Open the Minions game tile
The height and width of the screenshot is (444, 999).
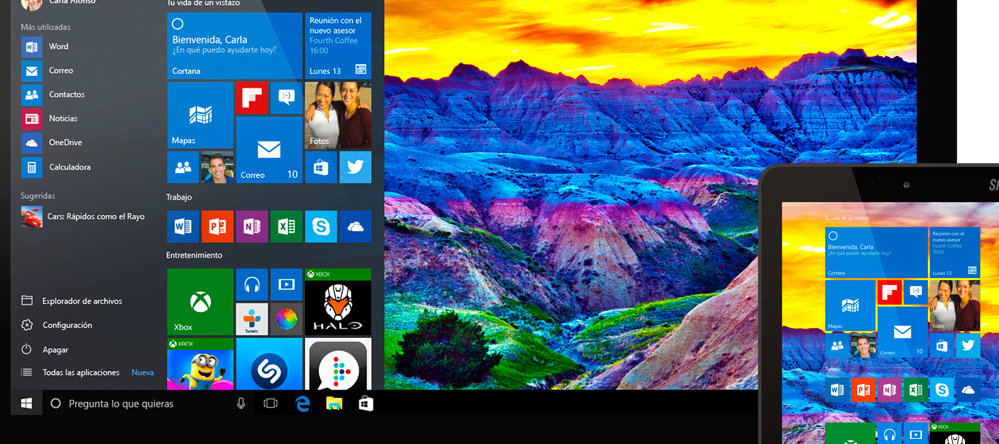point(200,364)
